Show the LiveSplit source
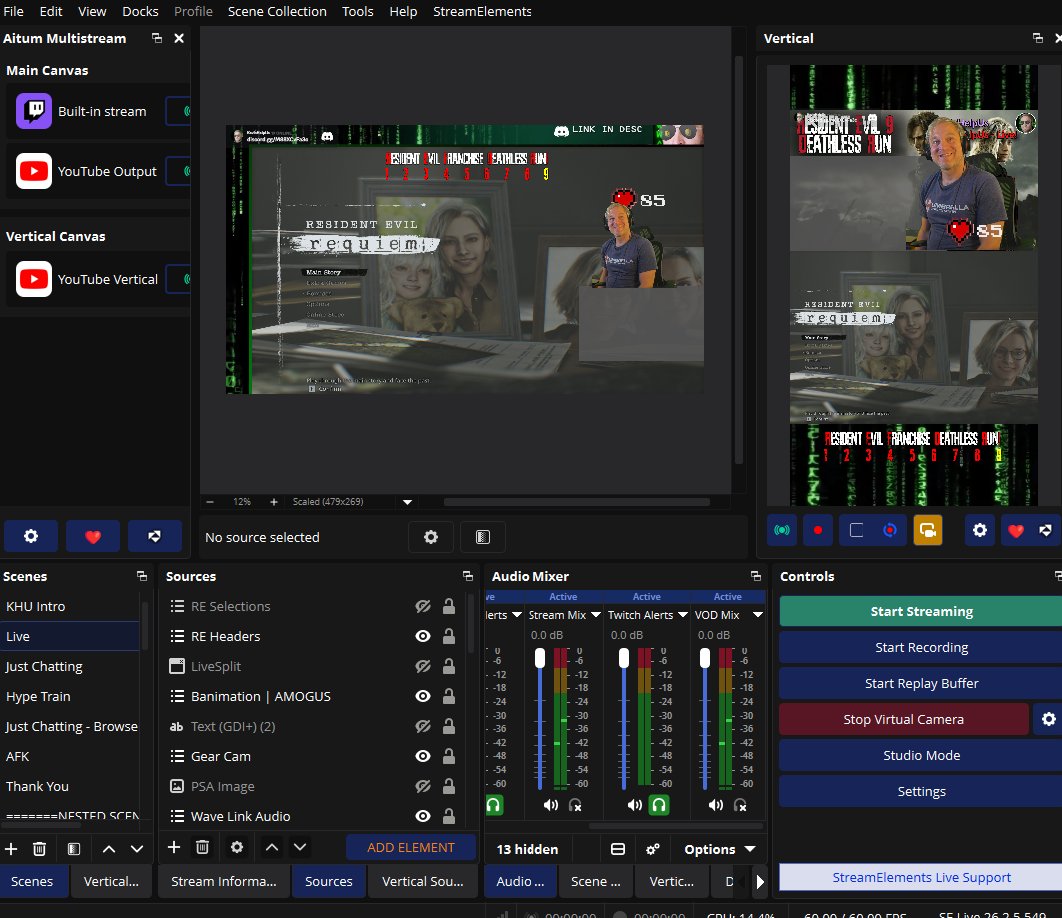This screenshot has height=918, width=1062. point(423,666)
